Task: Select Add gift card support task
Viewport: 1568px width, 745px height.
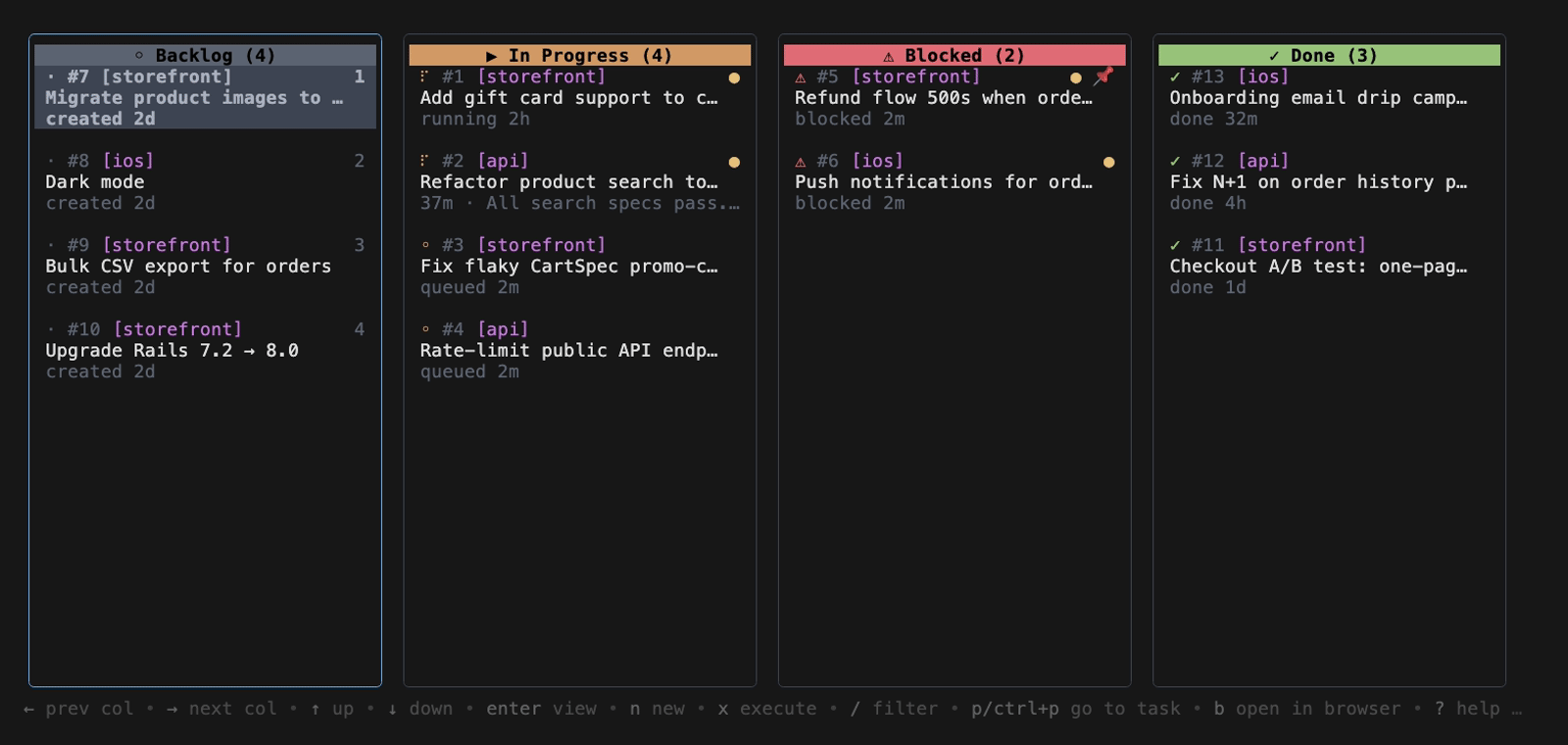Action: [x=580, y=97]
